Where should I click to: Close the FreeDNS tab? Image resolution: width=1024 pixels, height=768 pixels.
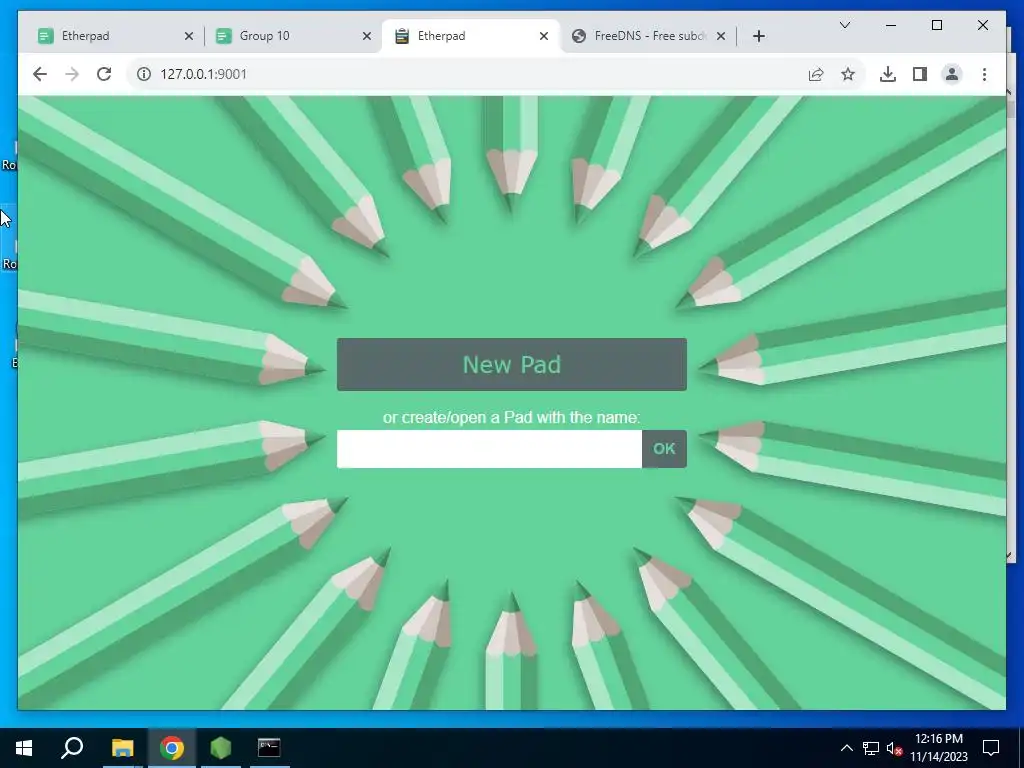point(720,36)
